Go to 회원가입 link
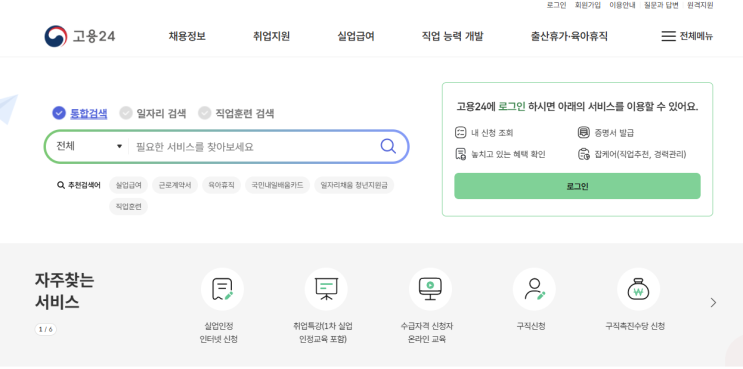The image size is (743, 369). [588, 5]
